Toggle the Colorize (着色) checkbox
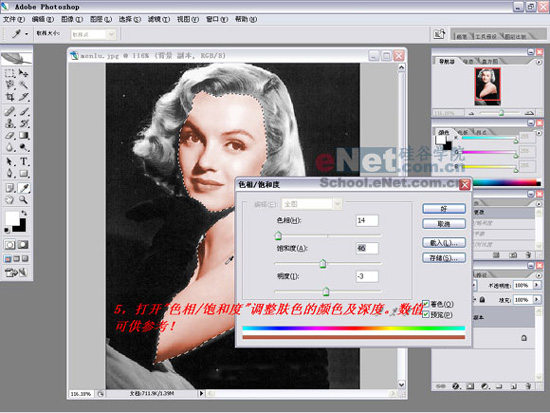Viewport: 550px width, 413px height. click(426, 304)
